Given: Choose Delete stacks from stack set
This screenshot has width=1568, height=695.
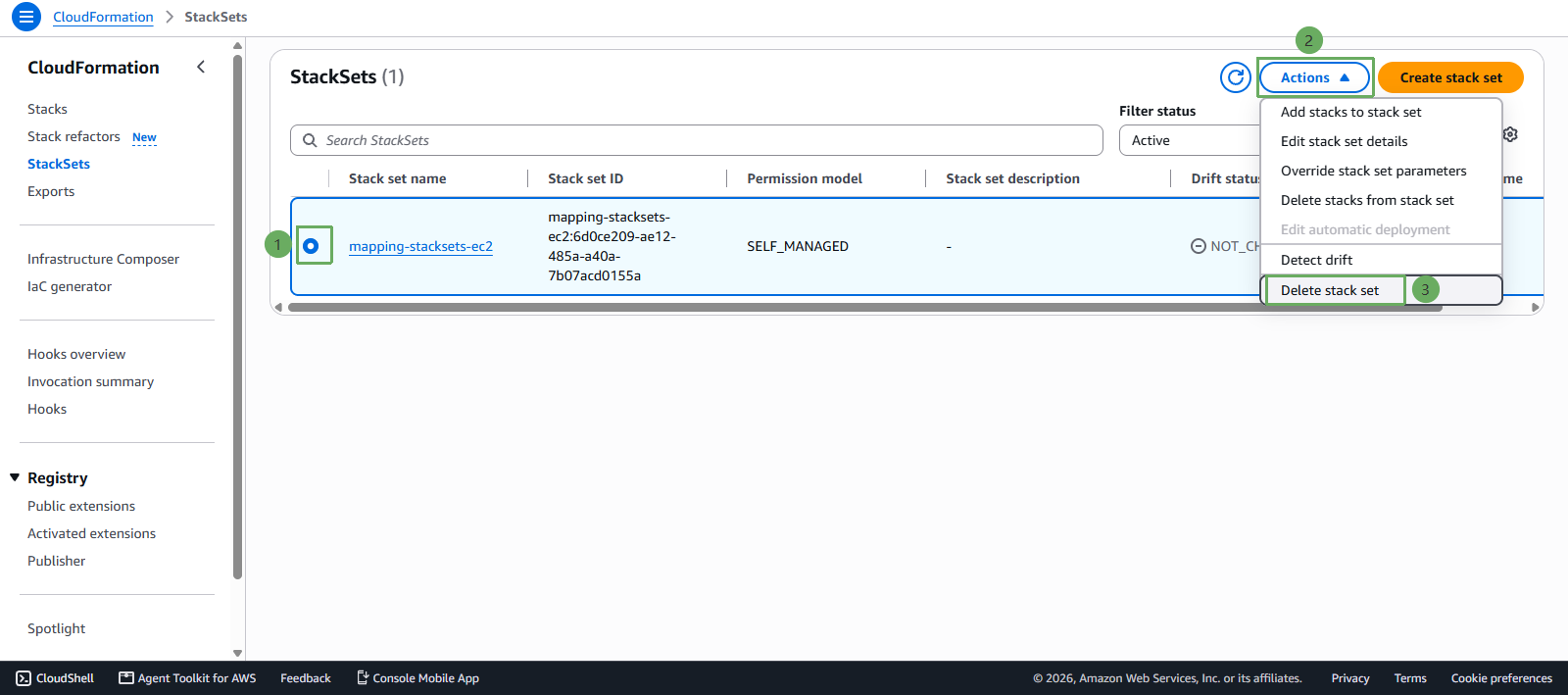Looking at the screenshot, I should tap(1381, 200).
